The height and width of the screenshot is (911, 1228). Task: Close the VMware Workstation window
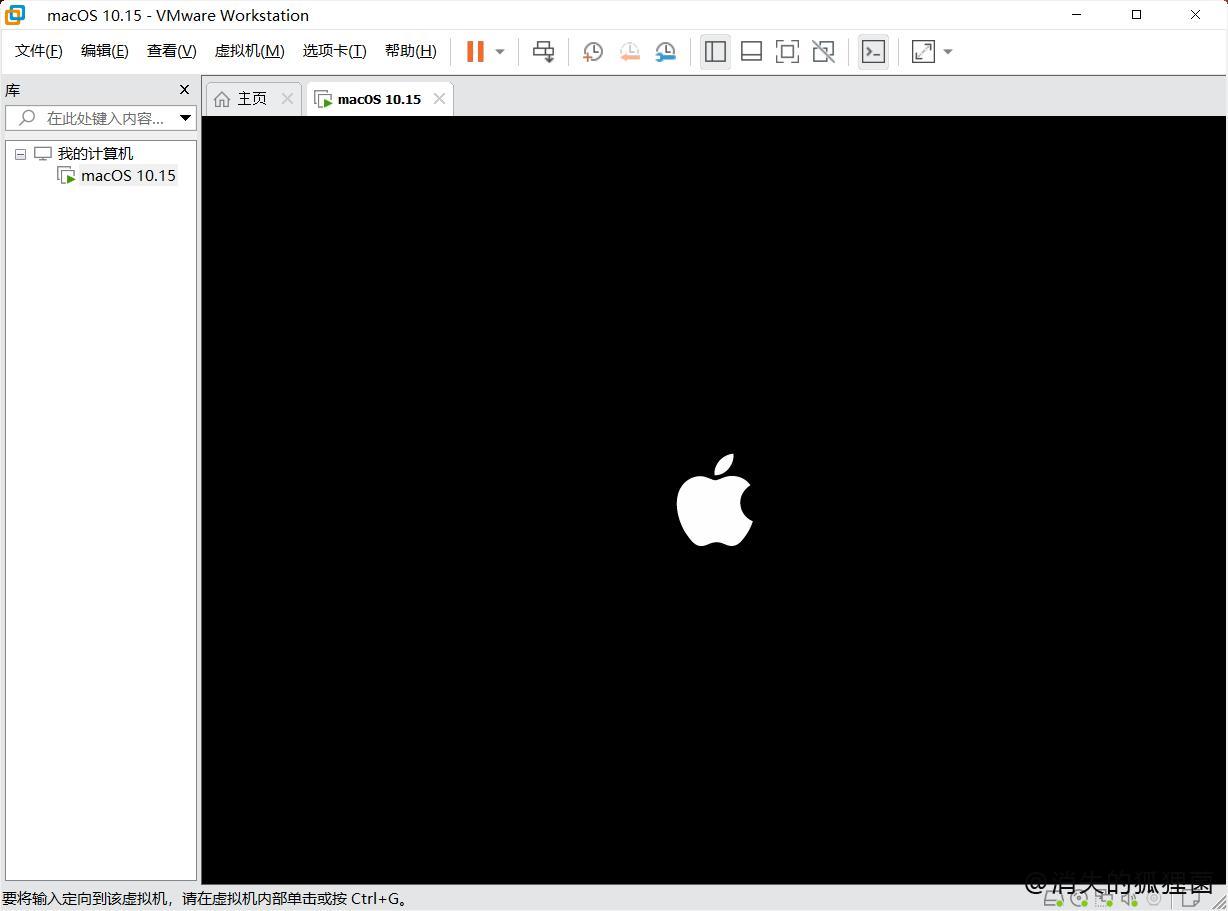1195,15
